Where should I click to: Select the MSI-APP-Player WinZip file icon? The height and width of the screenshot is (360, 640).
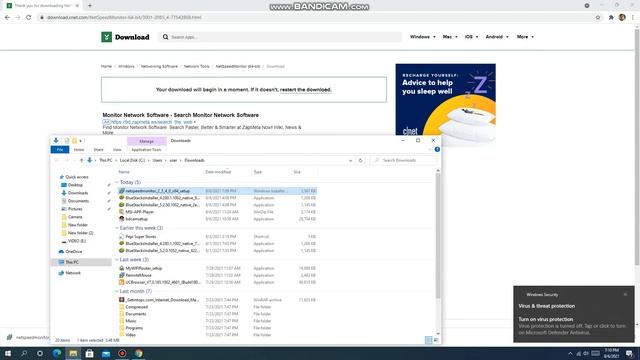pyautogui.click(x=122, y=212)
